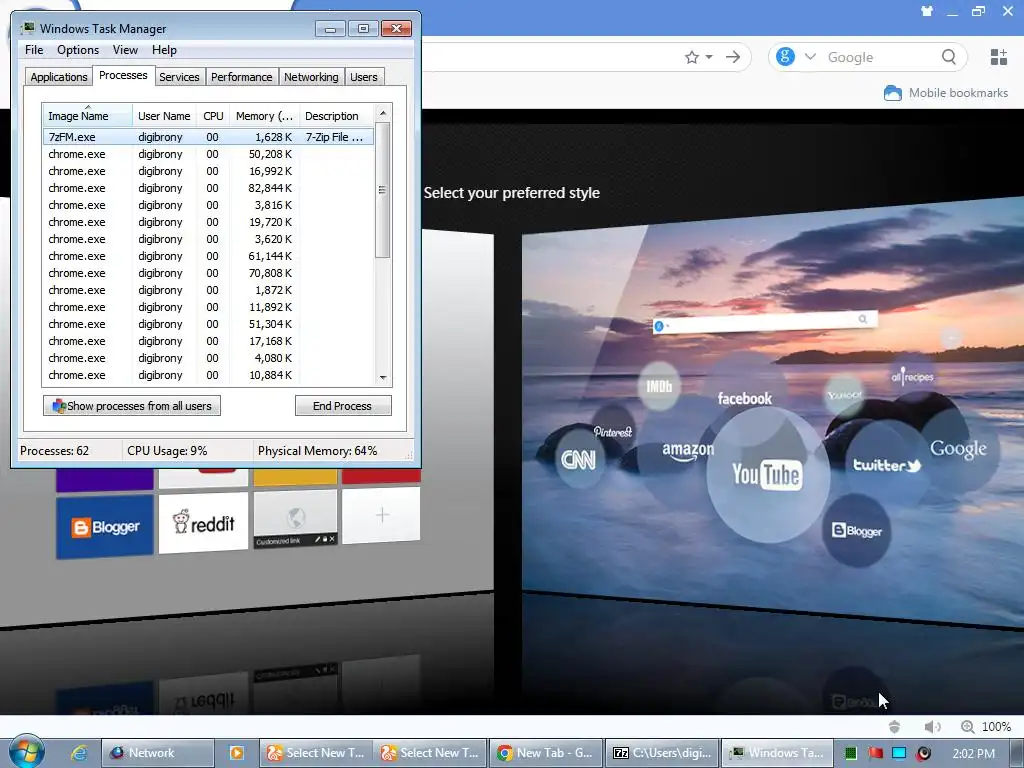
Task: Open the extensions grid-plus icon
Action: (x=999, y=57)
